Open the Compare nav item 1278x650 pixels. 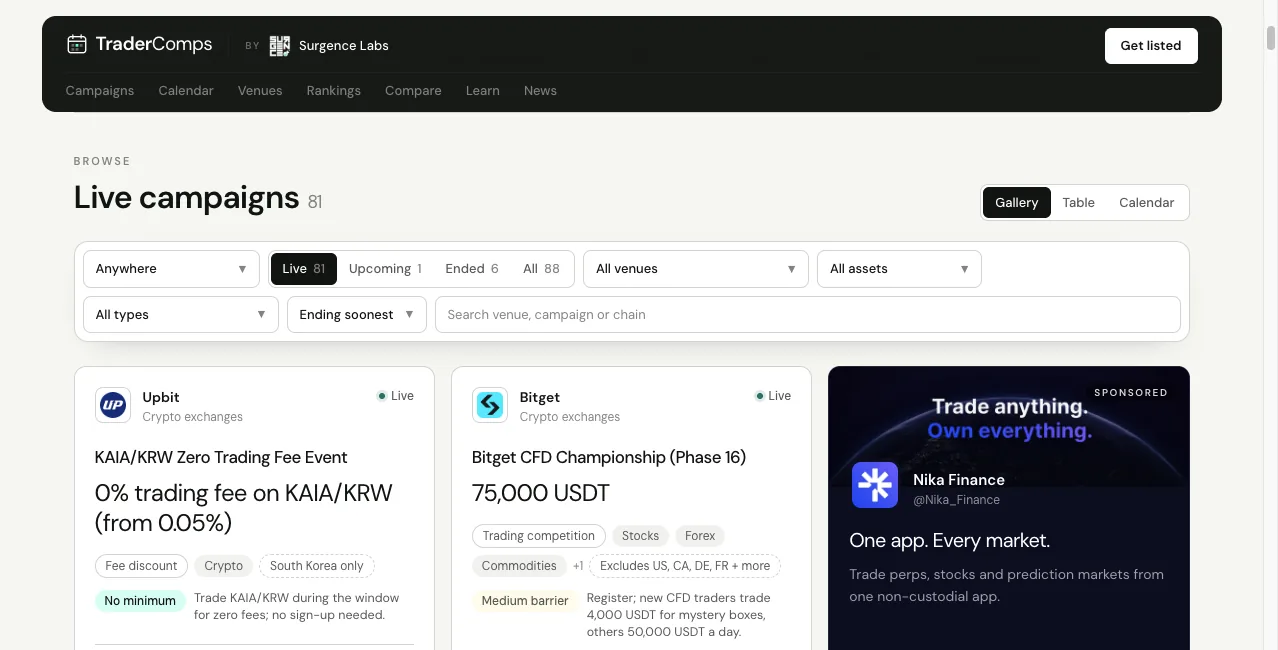point(413,91)
